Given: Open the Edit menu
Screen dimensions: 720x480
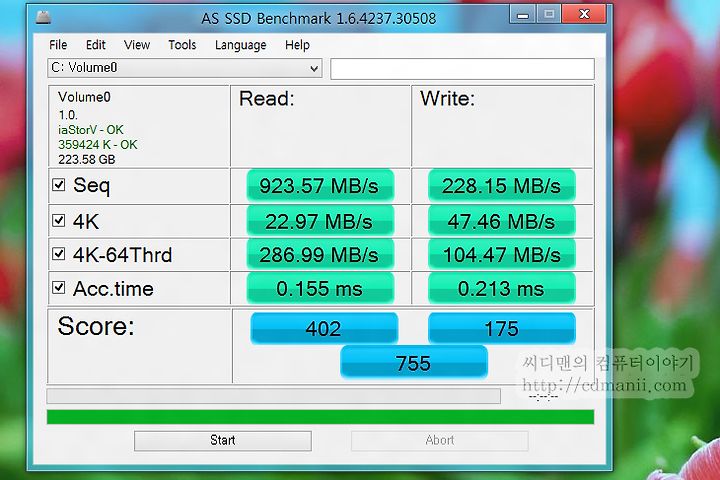Looking at the screenshot, I should [96, 45].
